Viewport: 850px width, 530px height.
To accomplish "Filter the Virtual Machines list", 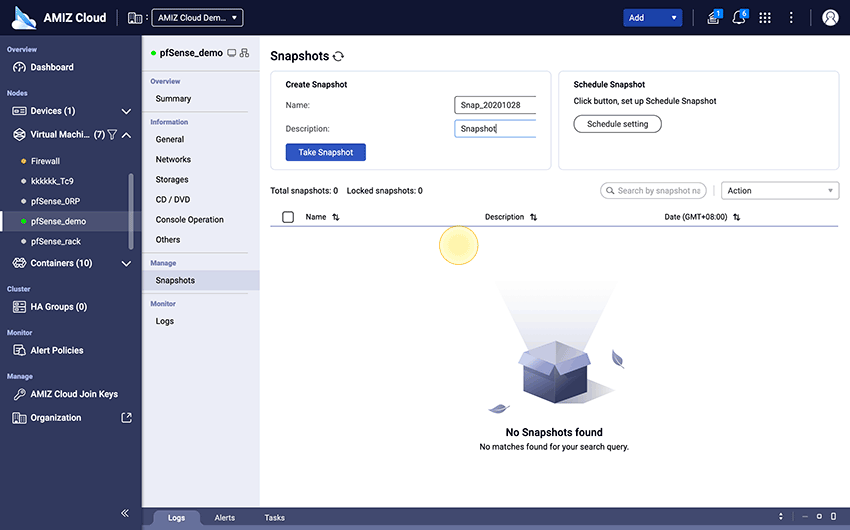I will (112, 135).
